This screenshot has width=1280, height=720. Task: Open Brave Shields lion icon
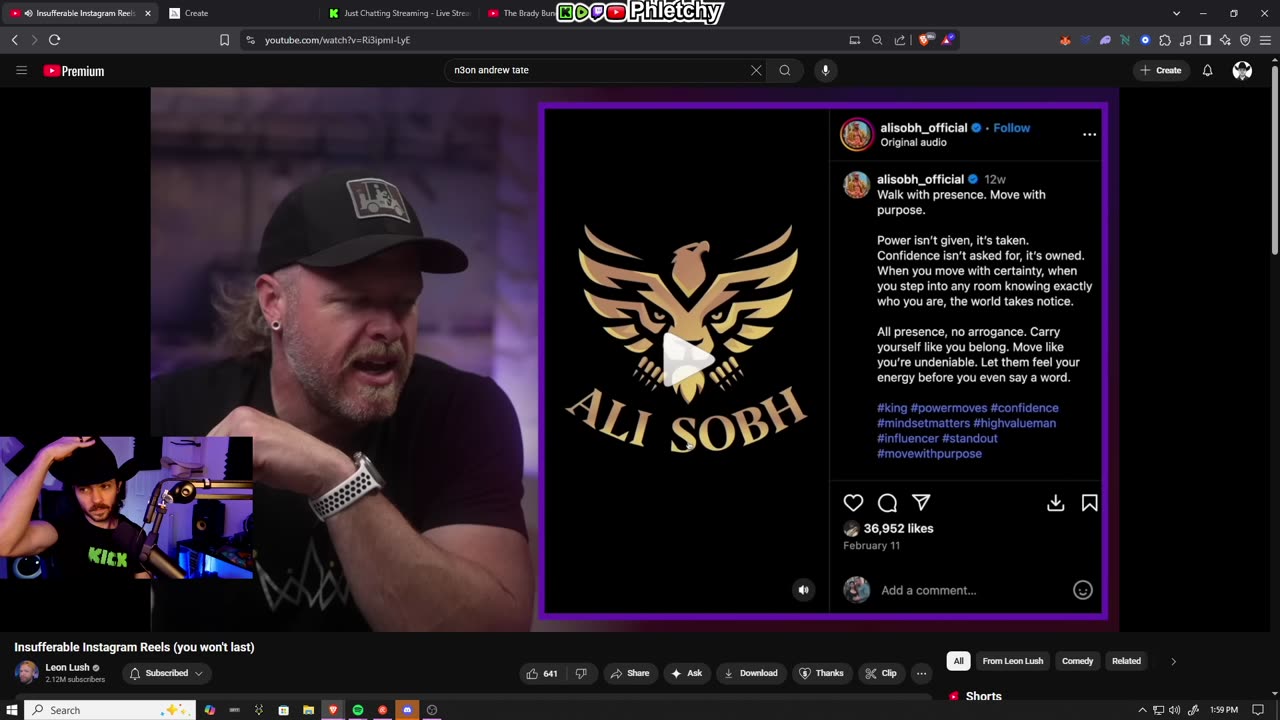925,40
